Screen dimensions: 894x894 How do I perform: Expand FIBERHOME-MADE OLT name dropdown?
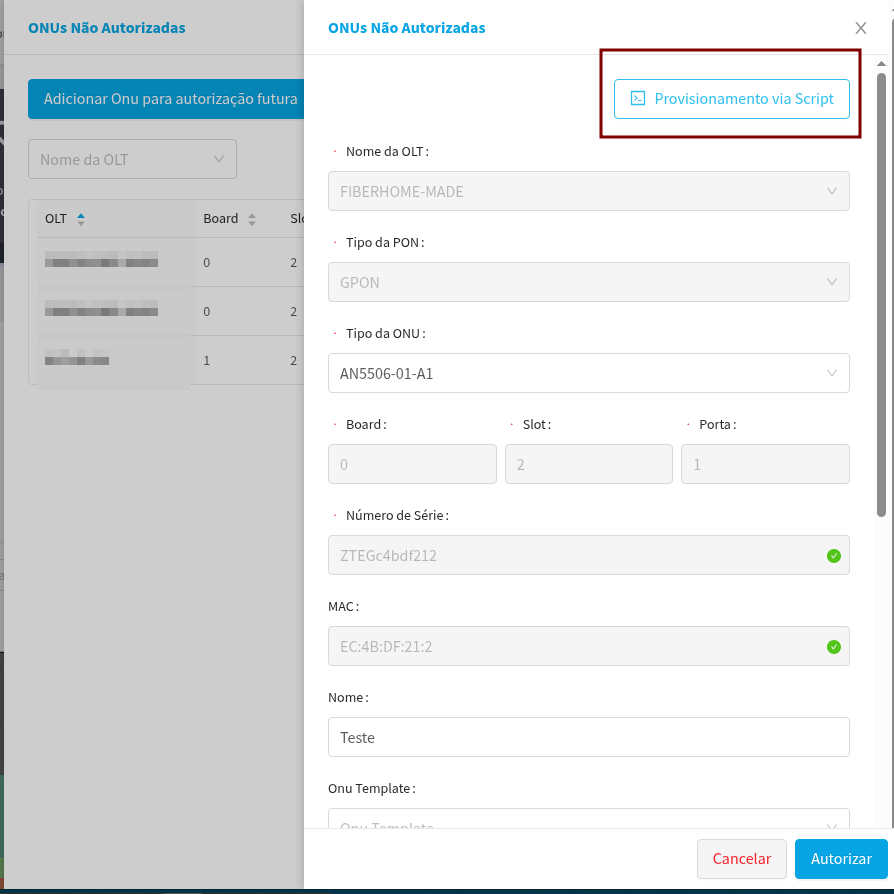pyautogui.click(x=588, y=191)
